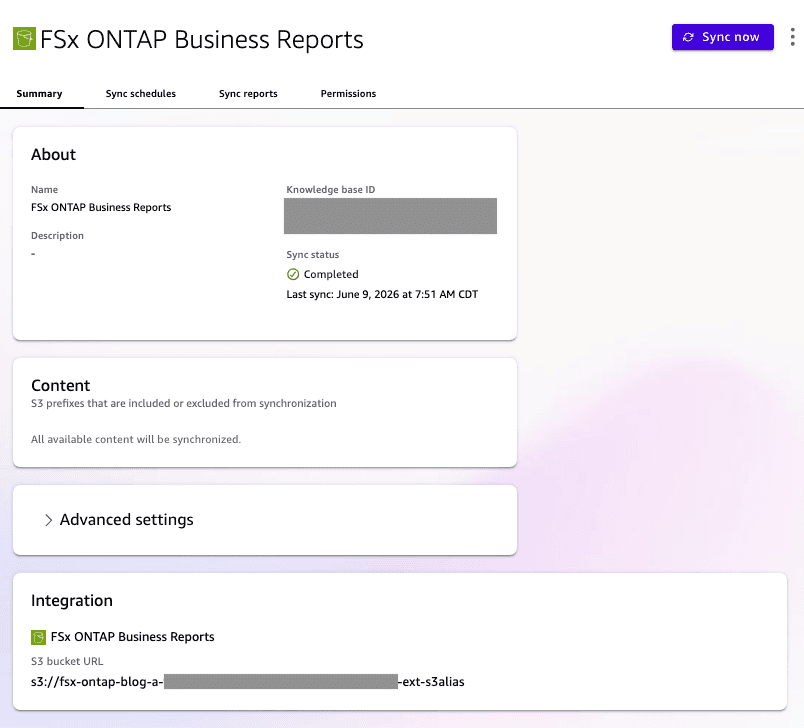Click the Integration section heading
Image resolution: width=804 pixels, height=728 pixels.
[72, 600]
